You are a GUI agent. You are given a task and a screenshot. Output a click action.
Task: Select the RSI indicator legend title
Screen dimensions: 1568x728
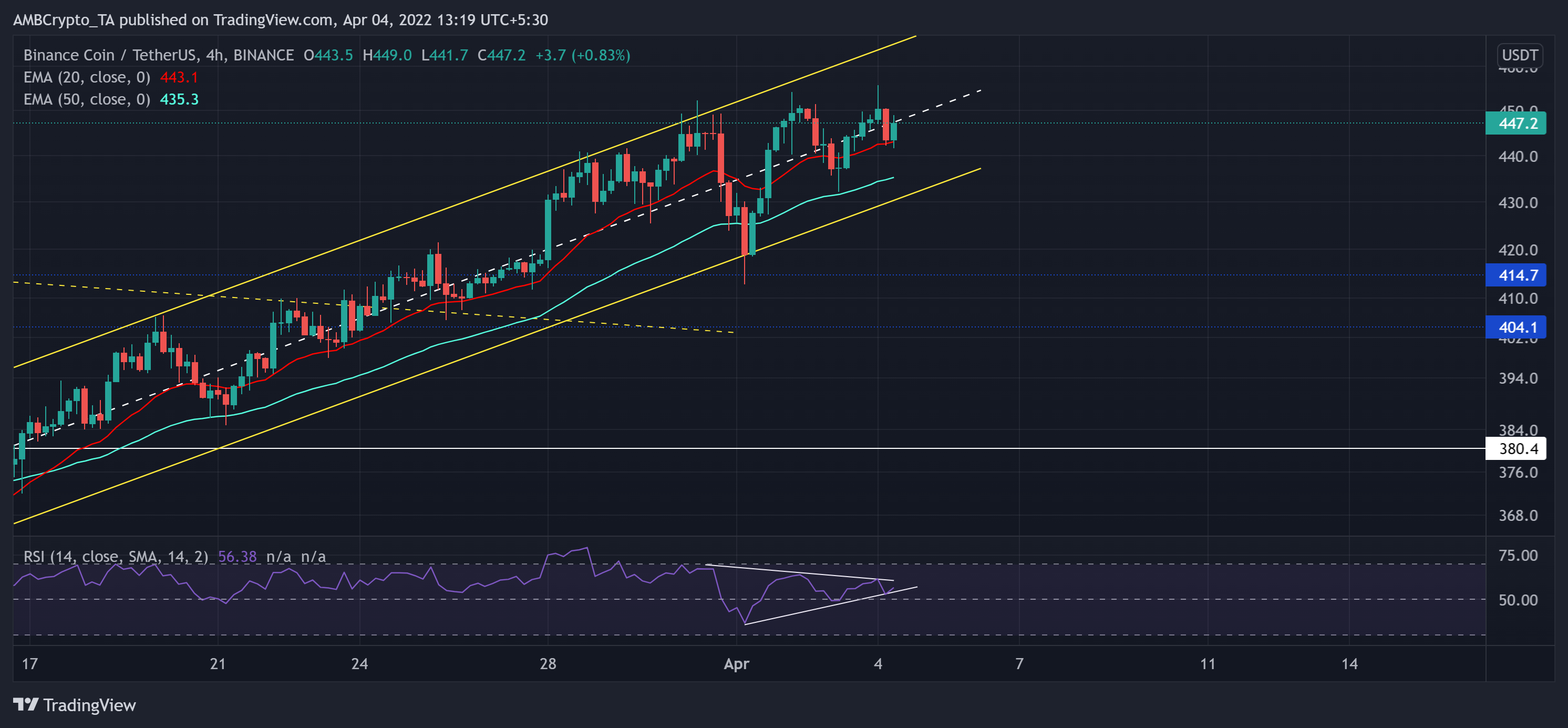point(116,556)
